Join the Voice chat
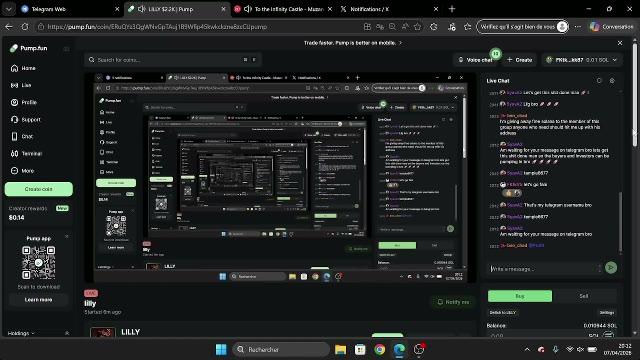640x360 pixels. click(476, 60)
